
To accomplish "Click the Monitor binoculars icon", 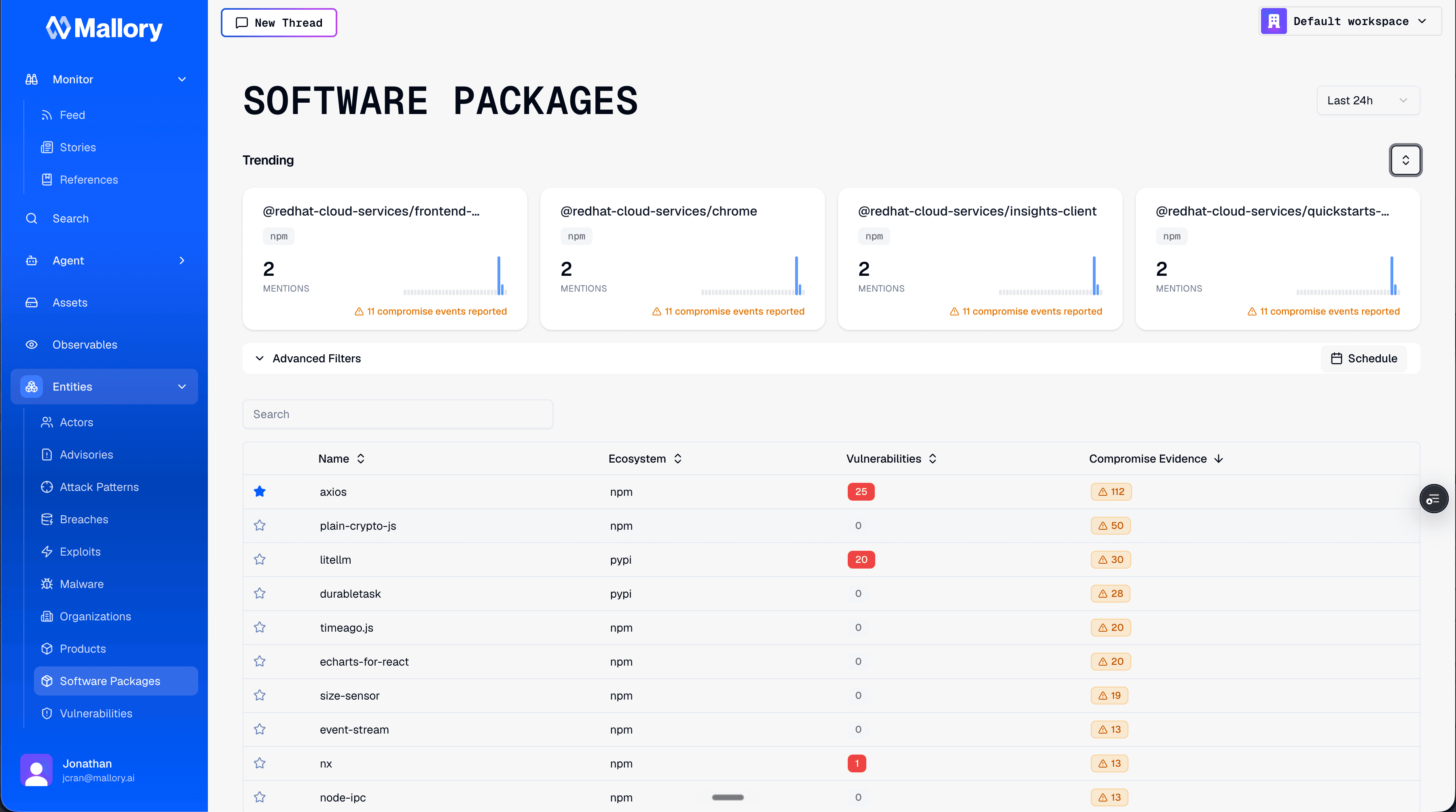I will 32,80.
